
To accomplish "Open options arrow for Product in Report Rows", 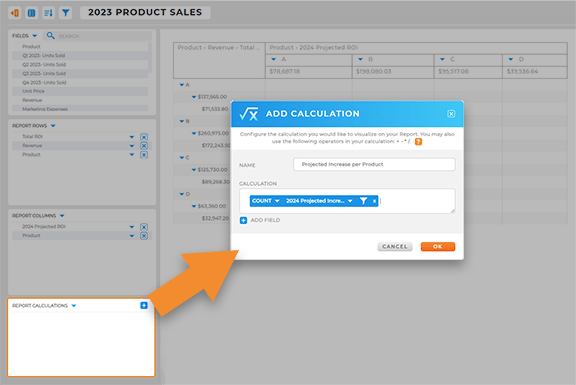I will [x=132, y=155].
